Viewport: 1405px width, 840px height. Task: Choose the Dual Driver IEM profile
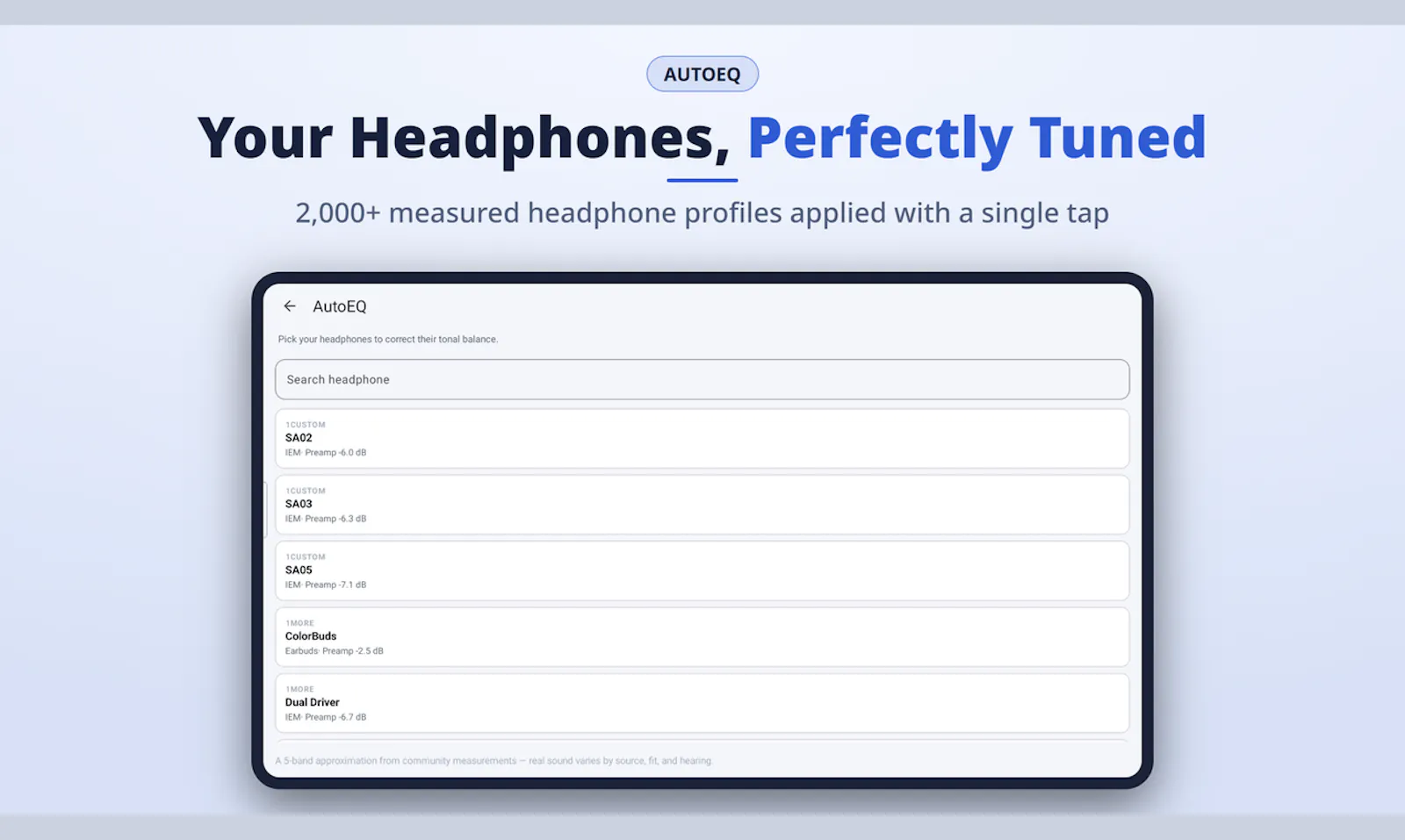[702, 703]
